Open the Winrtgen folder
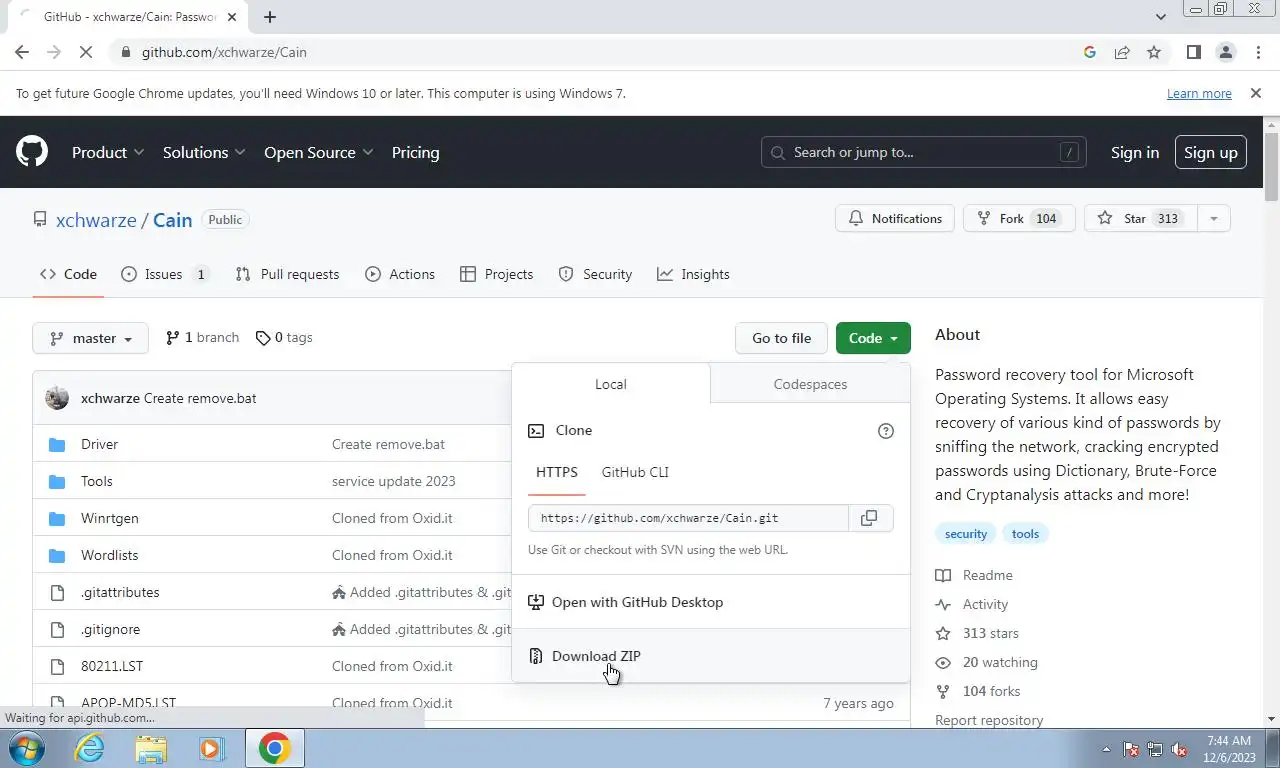 110,518
